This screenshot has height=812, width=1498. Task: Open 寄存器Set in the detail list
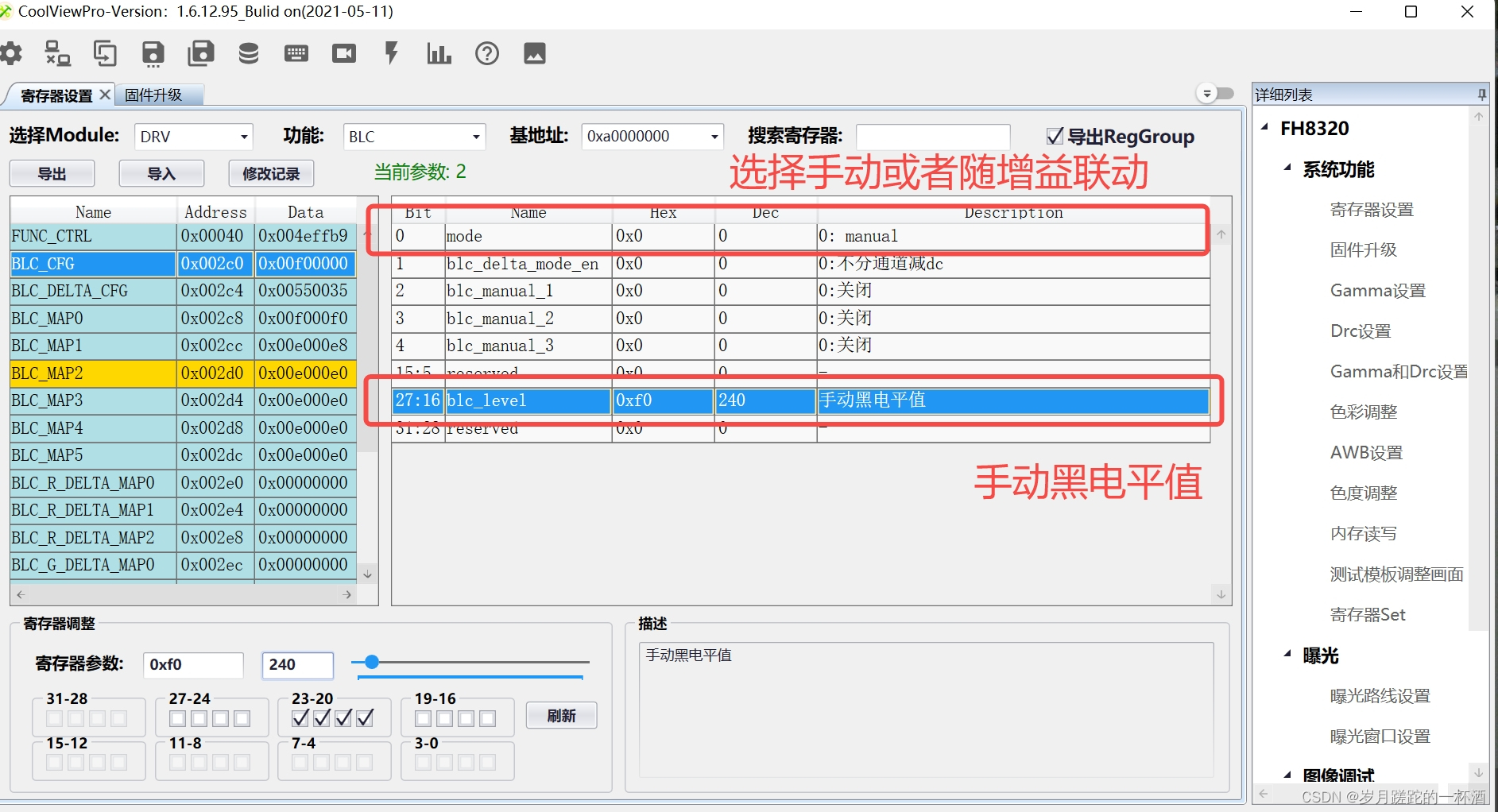[x=1368, y=615]
